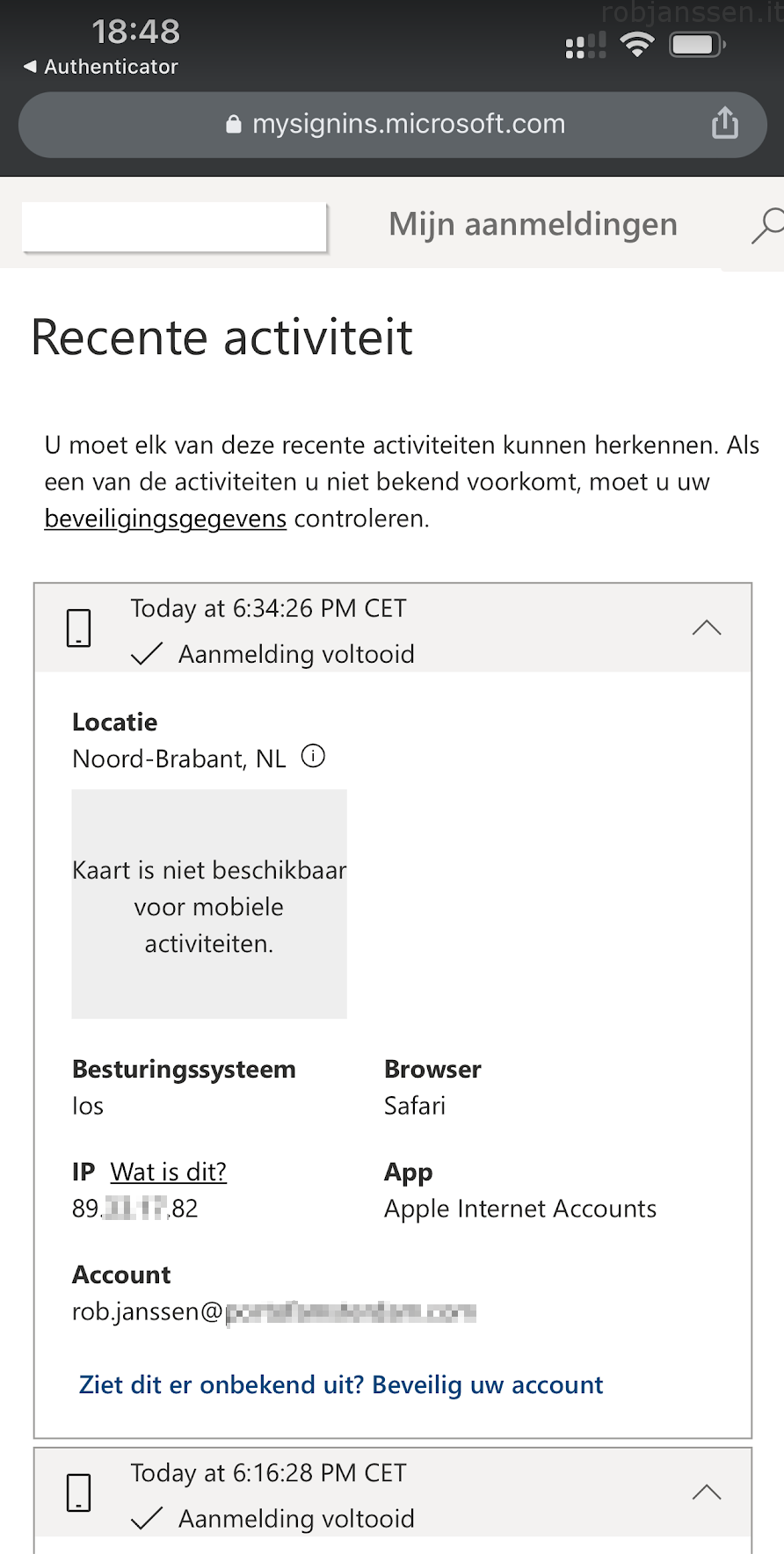Tap the battery indicator in the status bar
Screen dimensions: 784x1554
click(x=695, y=42)
